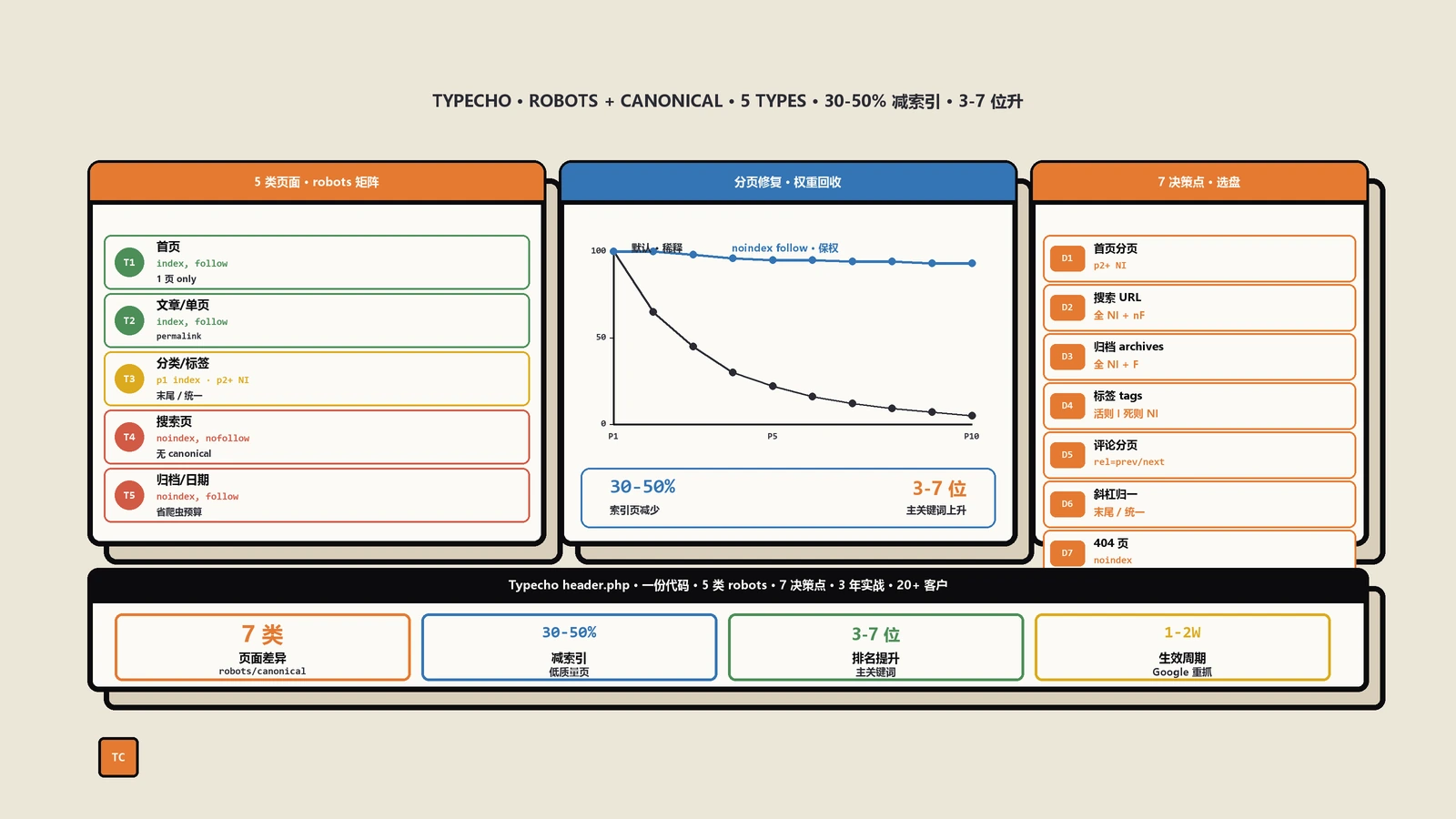Click the black 'Typecho header.php' summary bar
1456x819 pixels.
pos(728,585)
